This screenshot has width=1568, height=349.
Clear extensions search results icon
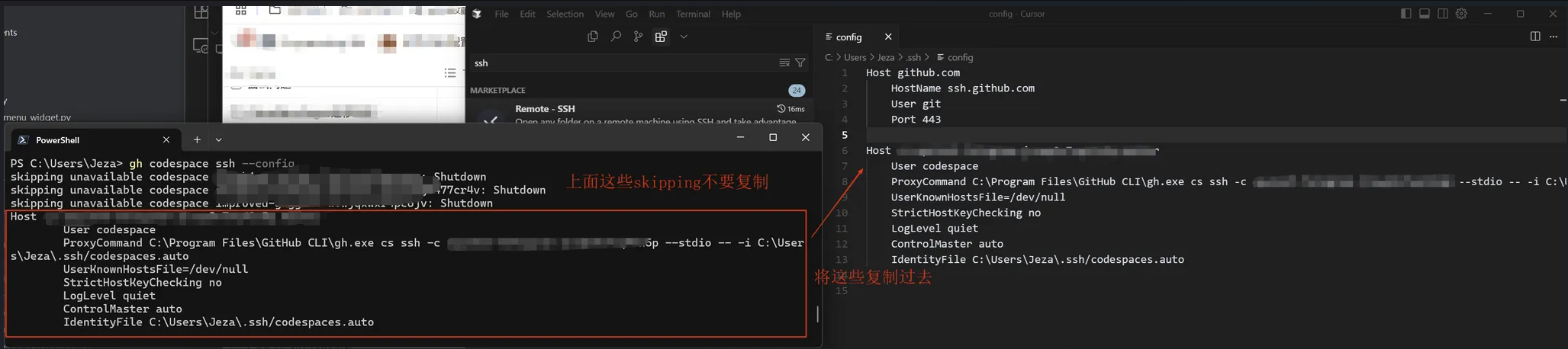click(784, 63)
